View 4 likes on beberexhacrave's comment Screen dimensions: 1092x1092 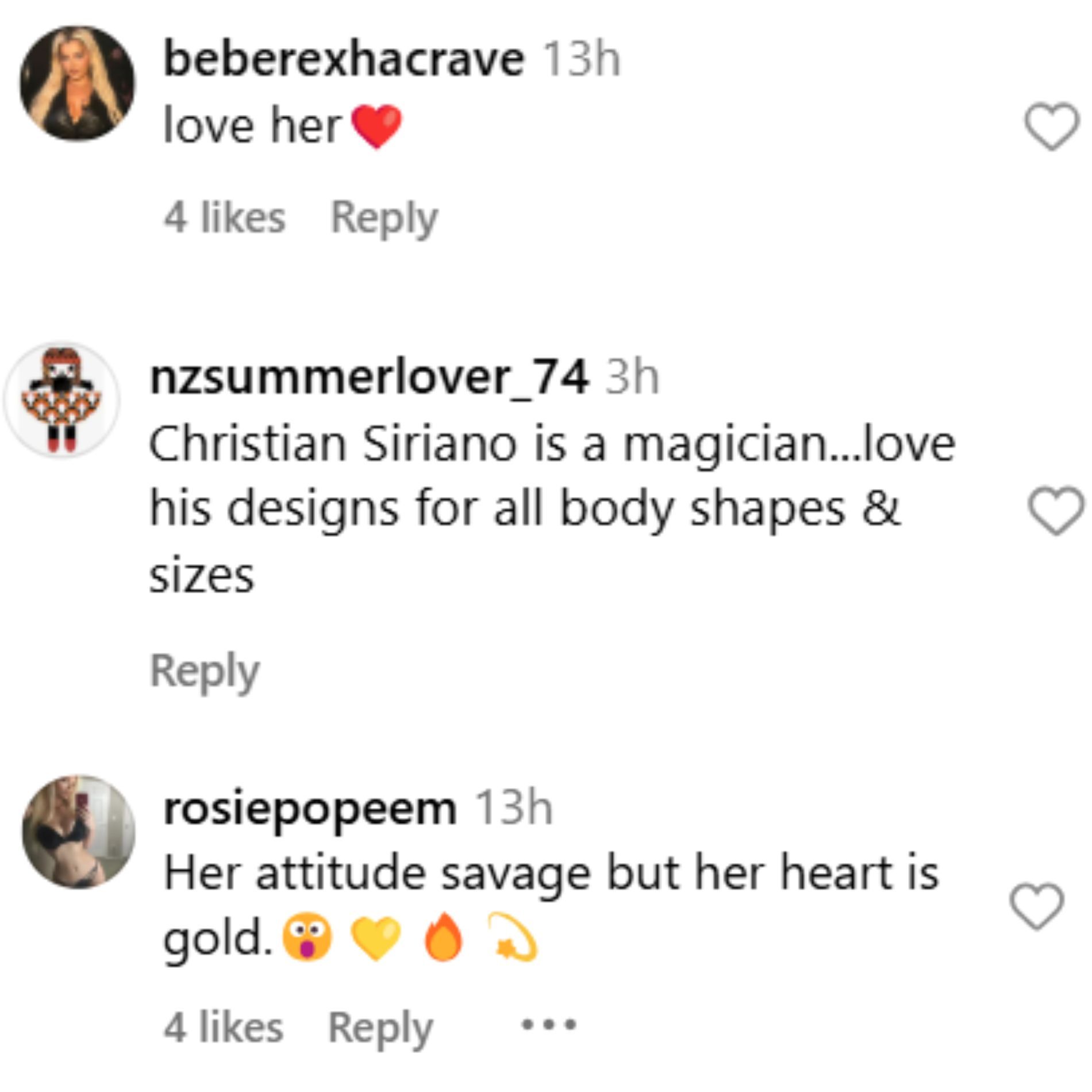[225, 218]
